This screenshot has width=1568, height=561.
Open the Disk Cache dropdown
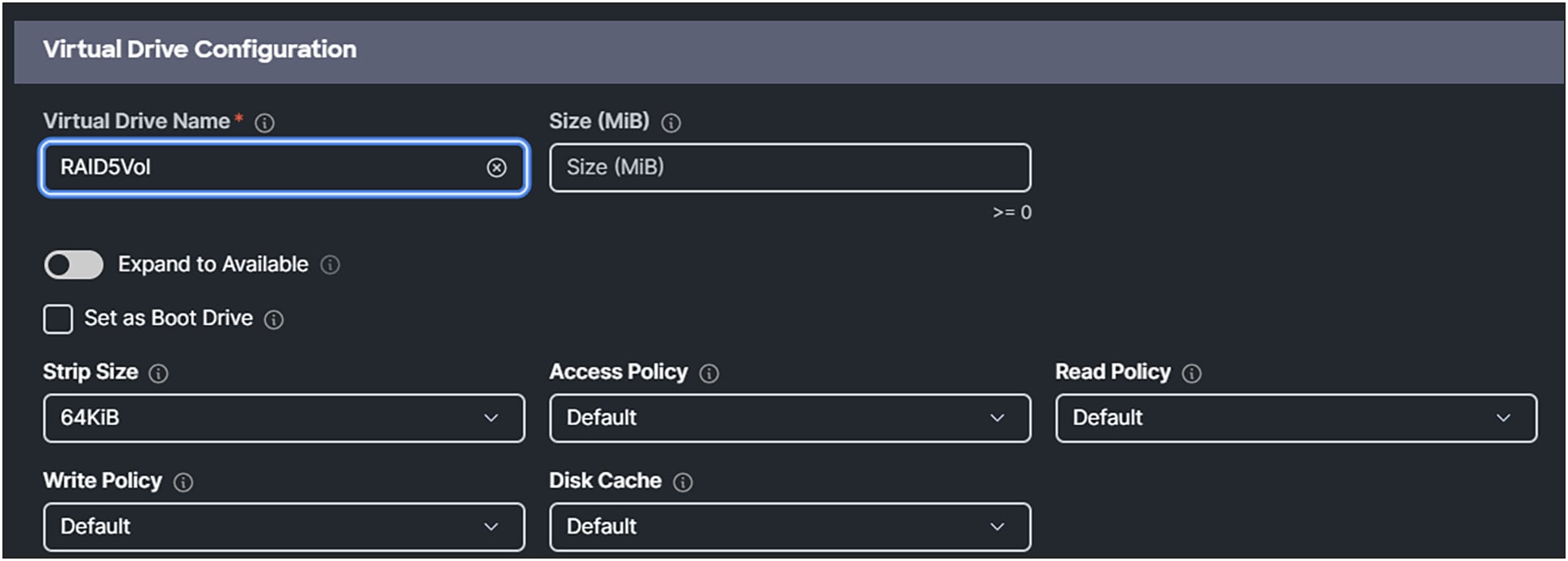790,526
